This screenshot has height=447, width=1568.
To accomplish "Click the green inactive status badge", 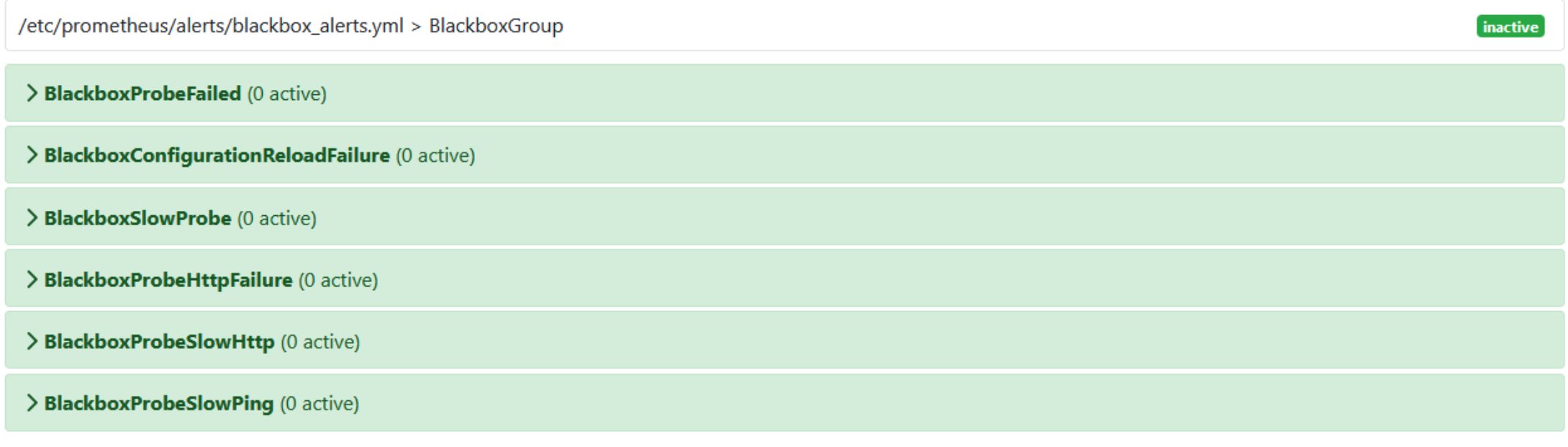I will tap(1510, 27).
